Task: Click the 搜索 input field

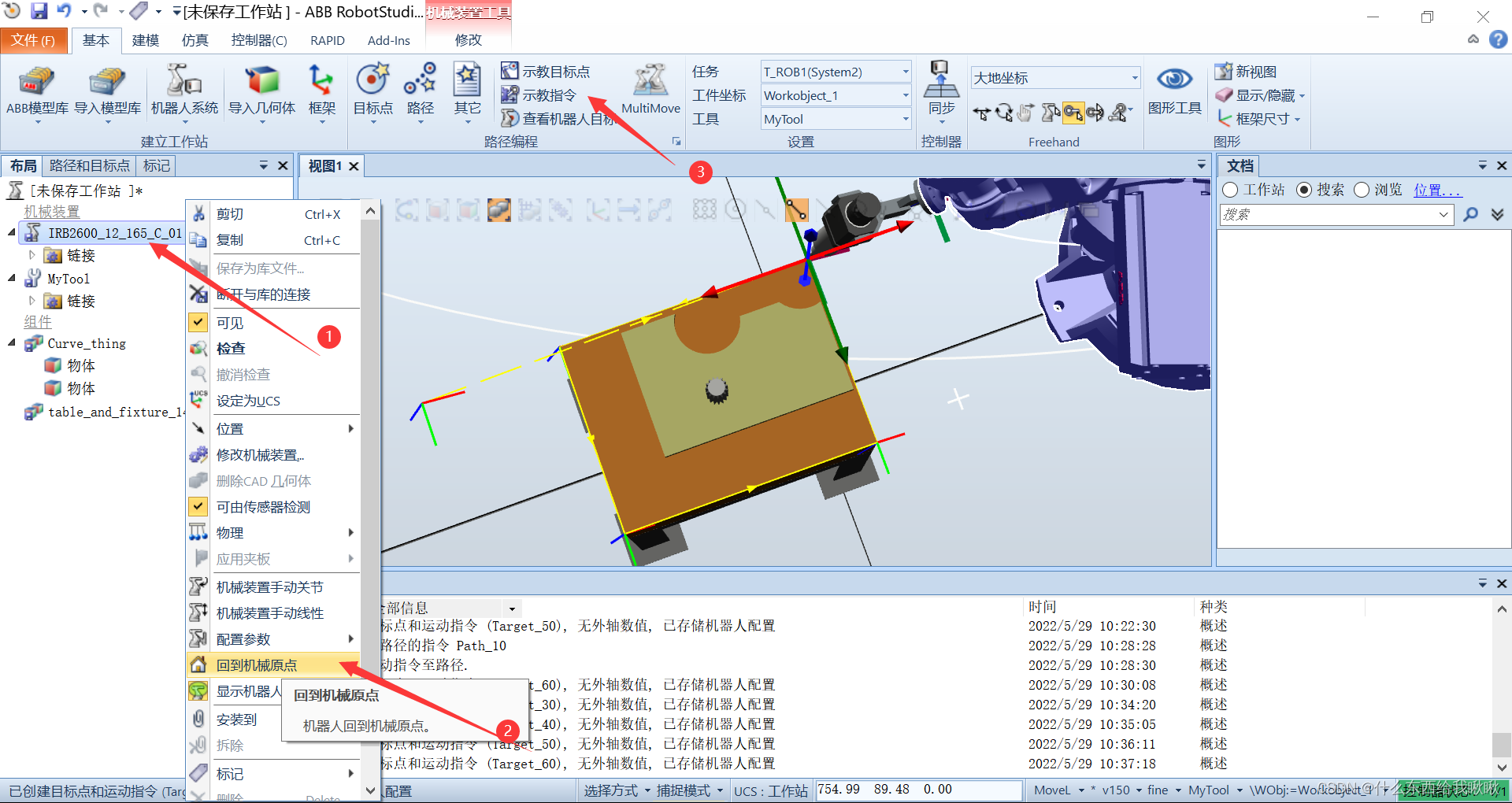Action: click(1336, 214)
